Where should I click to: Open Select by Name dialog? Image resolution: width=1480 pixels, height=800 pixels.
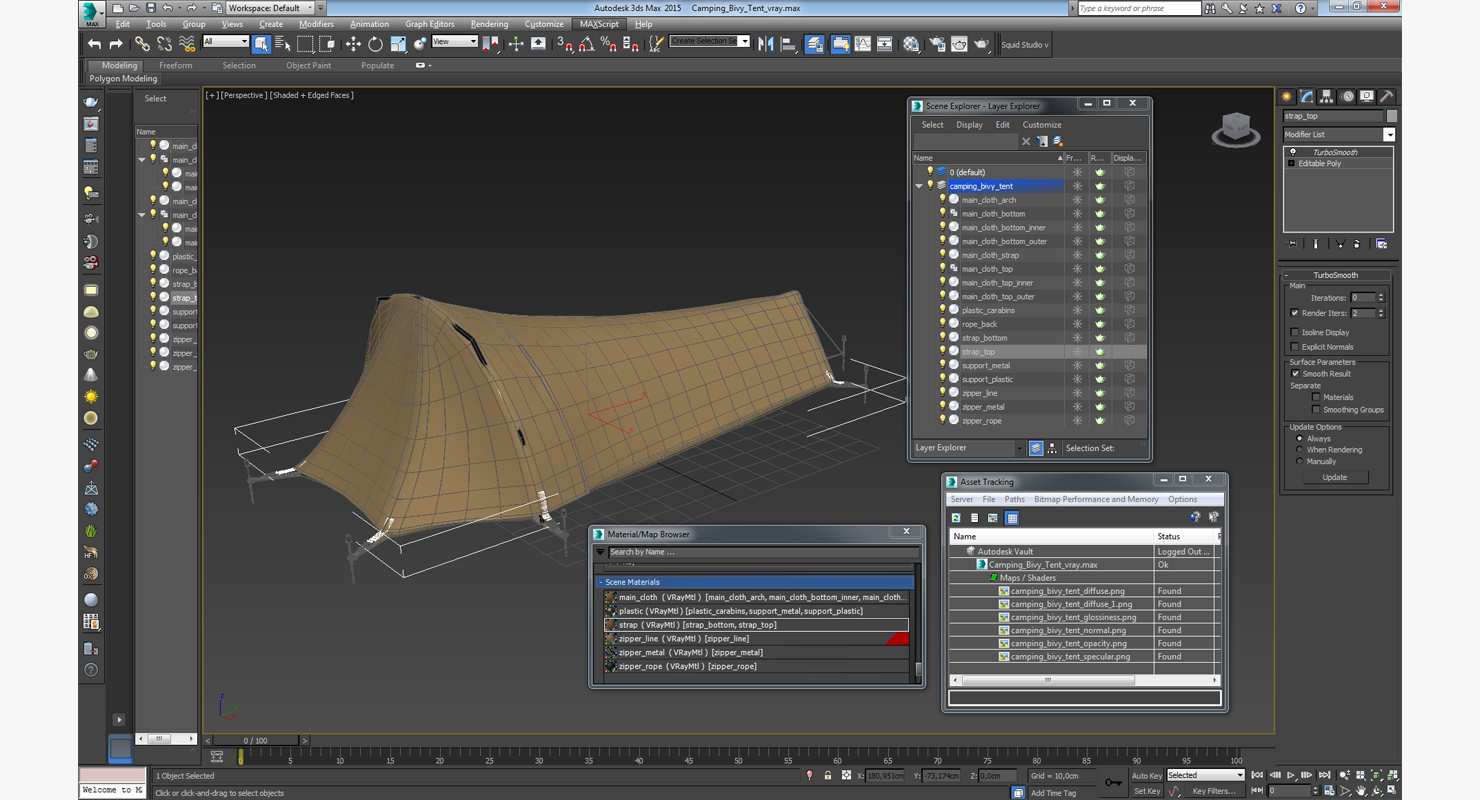pos(282,44)
